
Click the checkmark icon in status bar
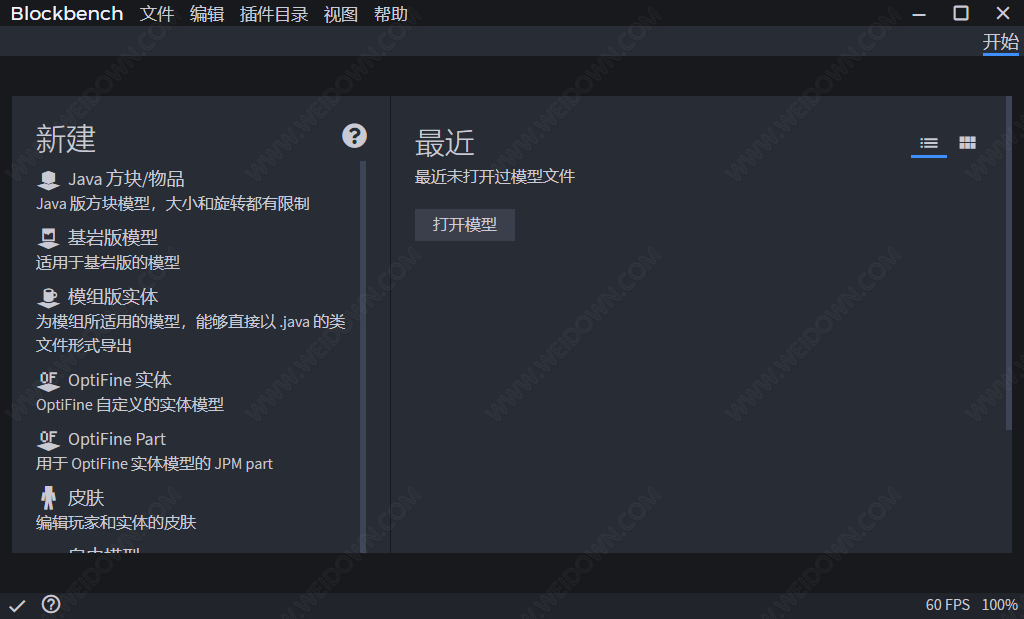[x=18, y=606]
